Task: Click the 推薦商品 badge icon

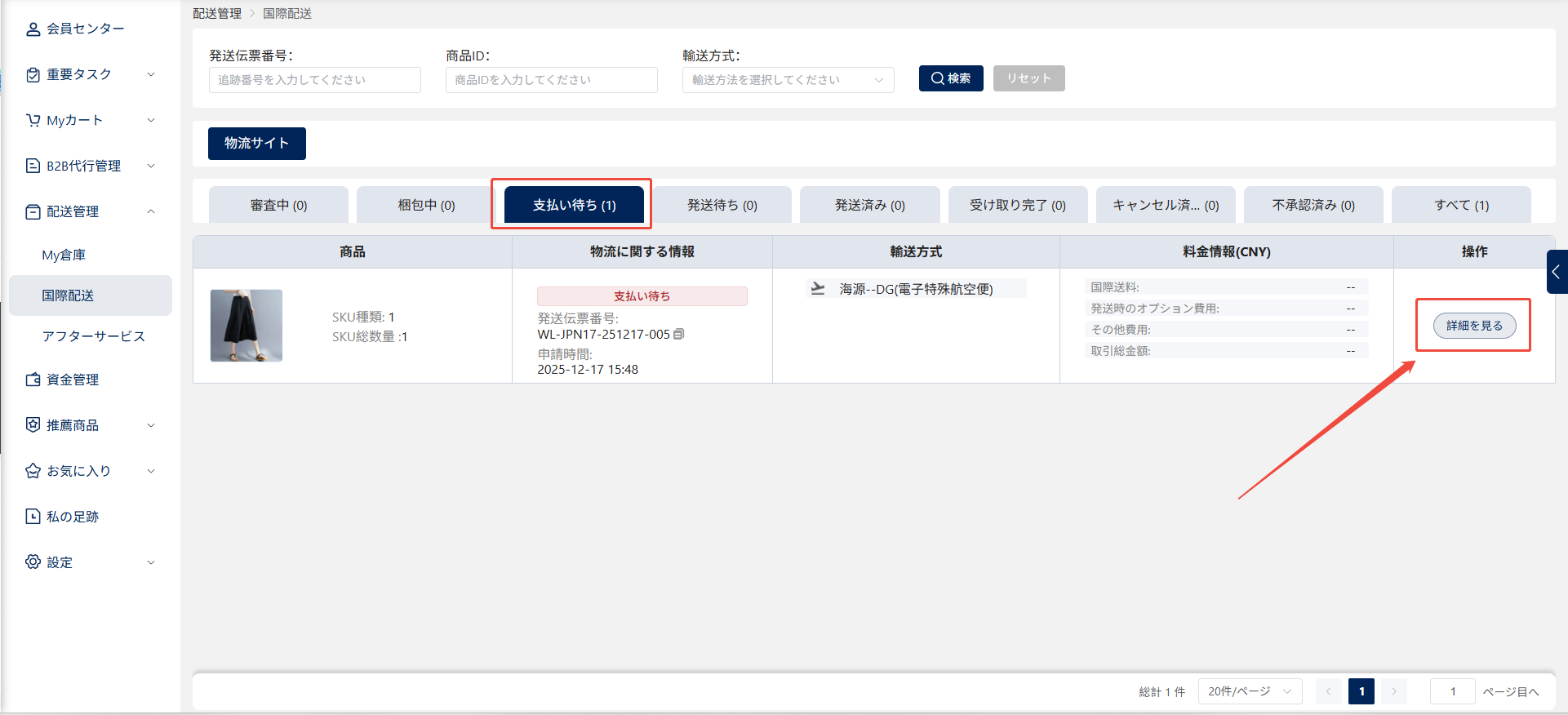Action: coord(33,425)
